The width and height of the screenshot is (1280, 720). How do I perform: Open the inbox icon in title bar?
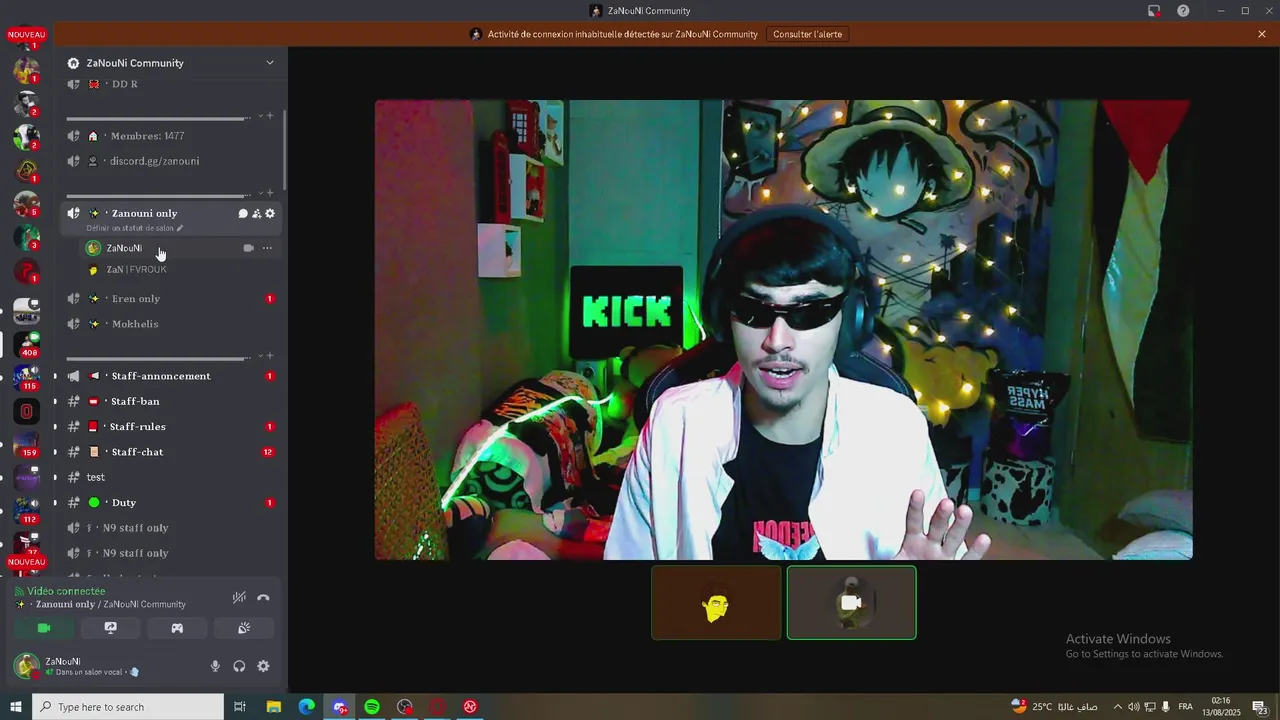1154,11
